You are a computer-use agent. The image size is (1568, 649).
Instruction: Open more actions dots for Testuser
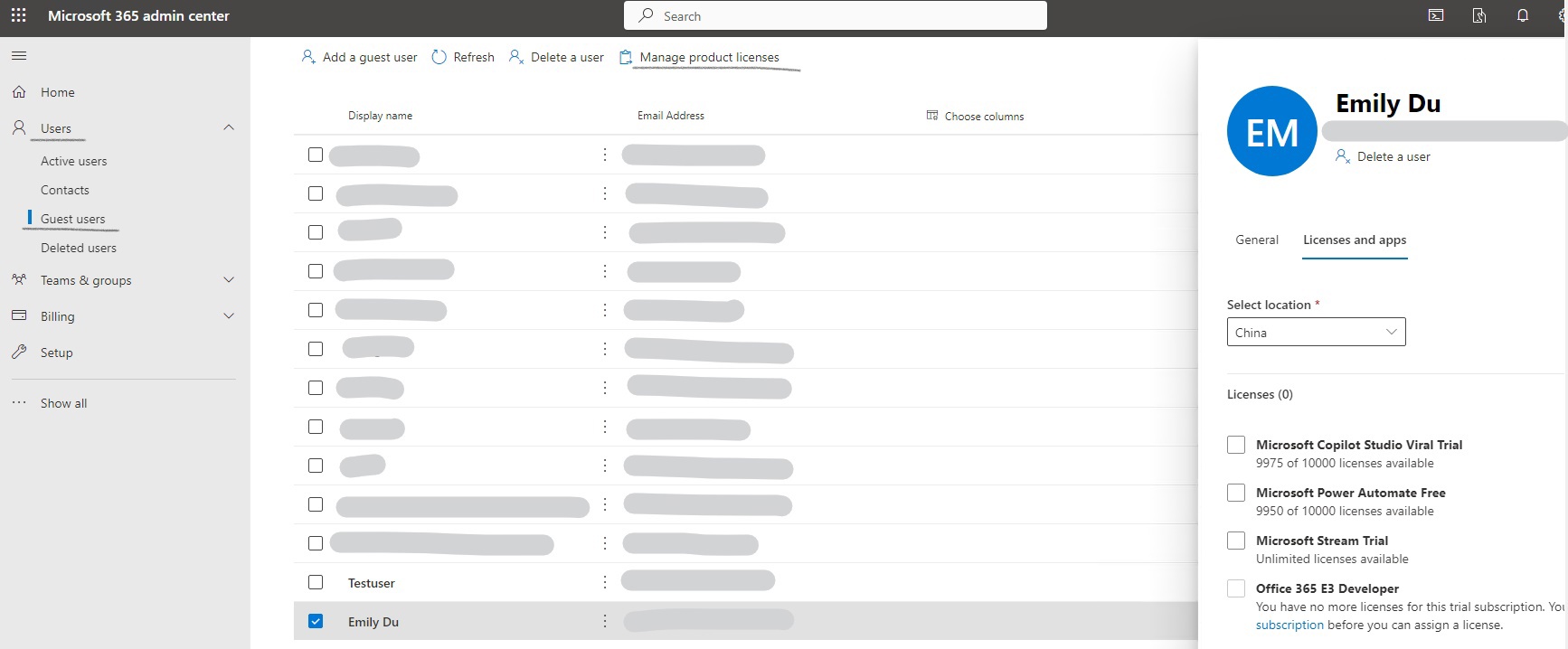[x=605, y=582]
